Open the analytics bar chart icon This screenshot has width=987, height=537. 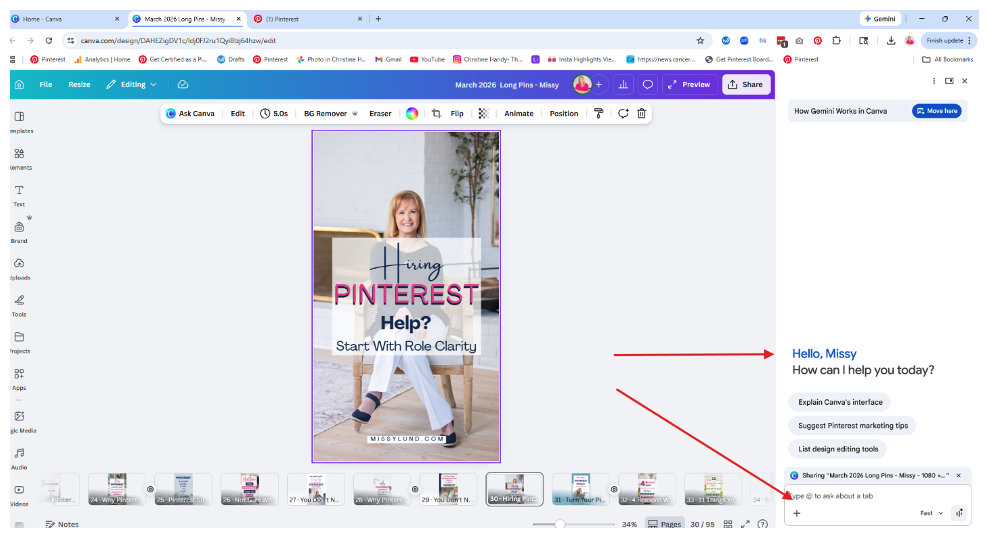[x=623, y=85]
